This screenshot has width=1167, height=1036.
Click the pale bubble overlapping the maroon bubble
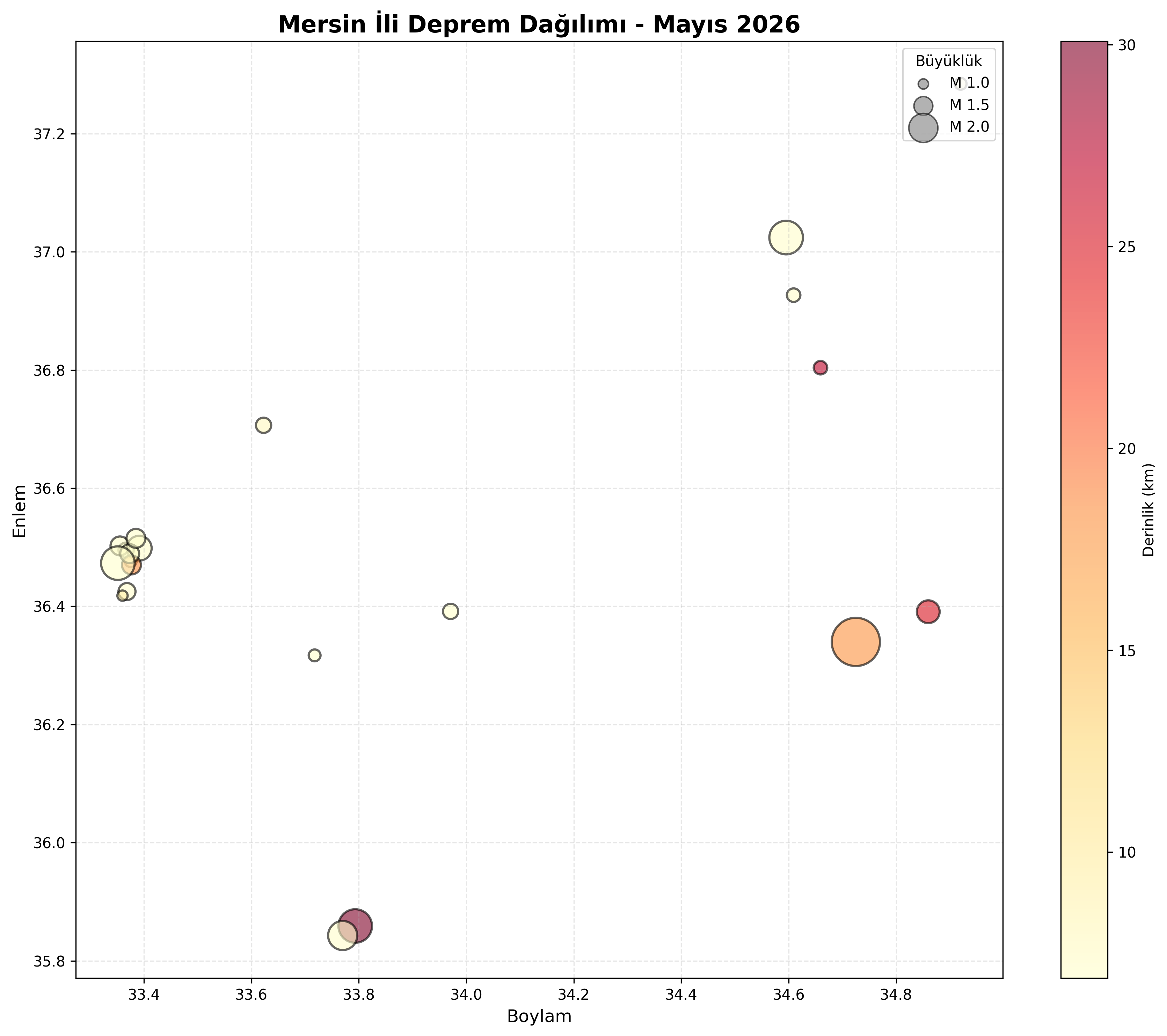pyautogui.click(x=343, y=935)
